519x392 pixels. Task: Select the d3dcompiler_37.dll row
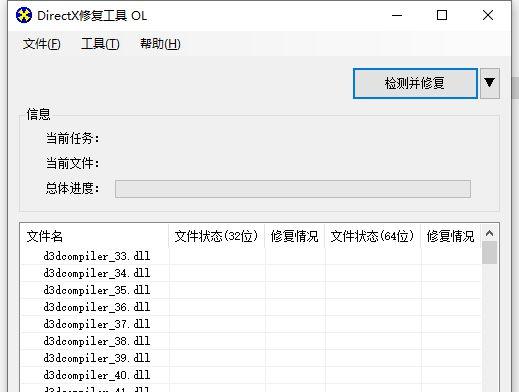[251, 324]
